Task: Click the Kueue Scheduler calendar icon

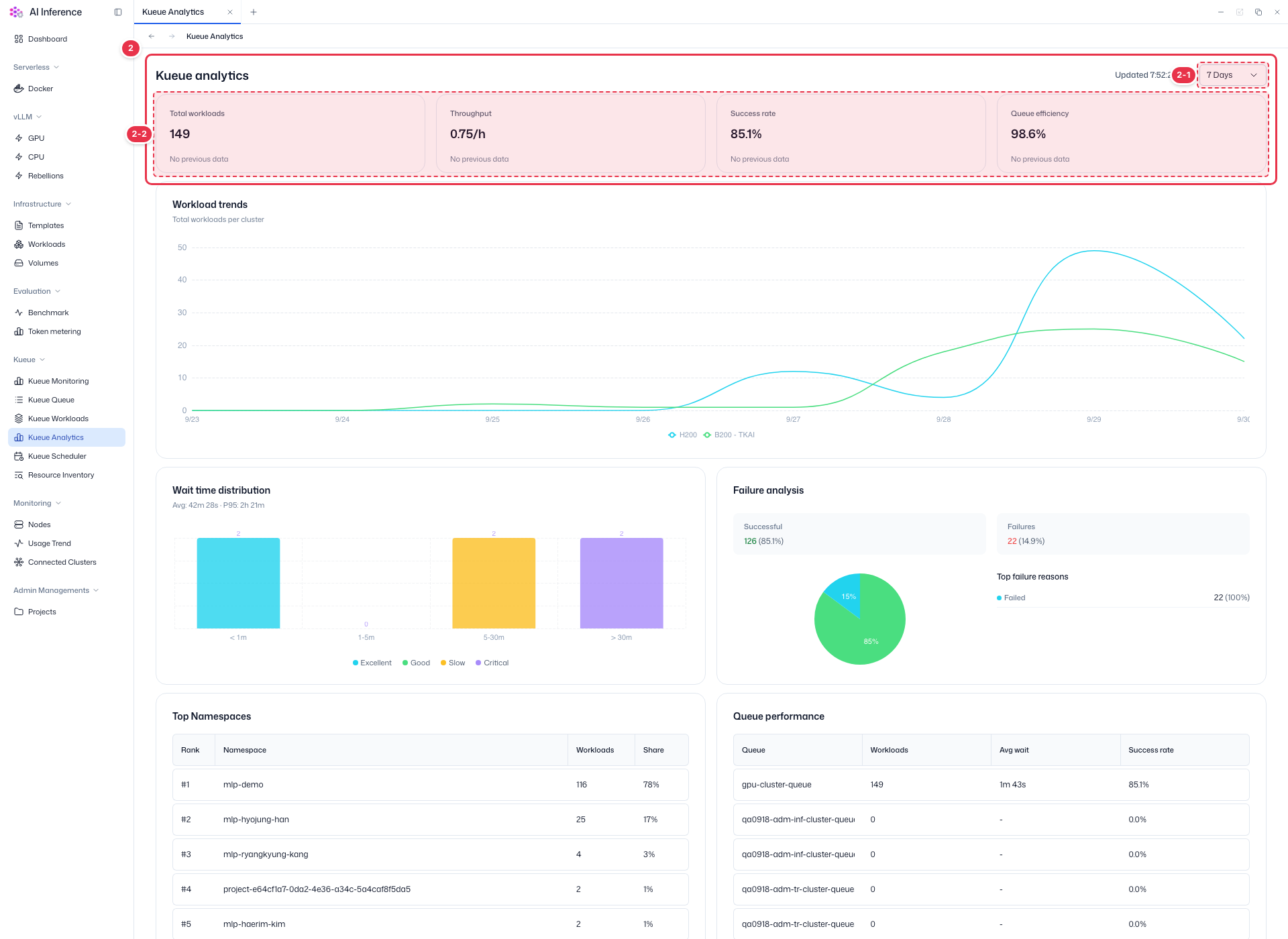Action: tap(19, 456)
